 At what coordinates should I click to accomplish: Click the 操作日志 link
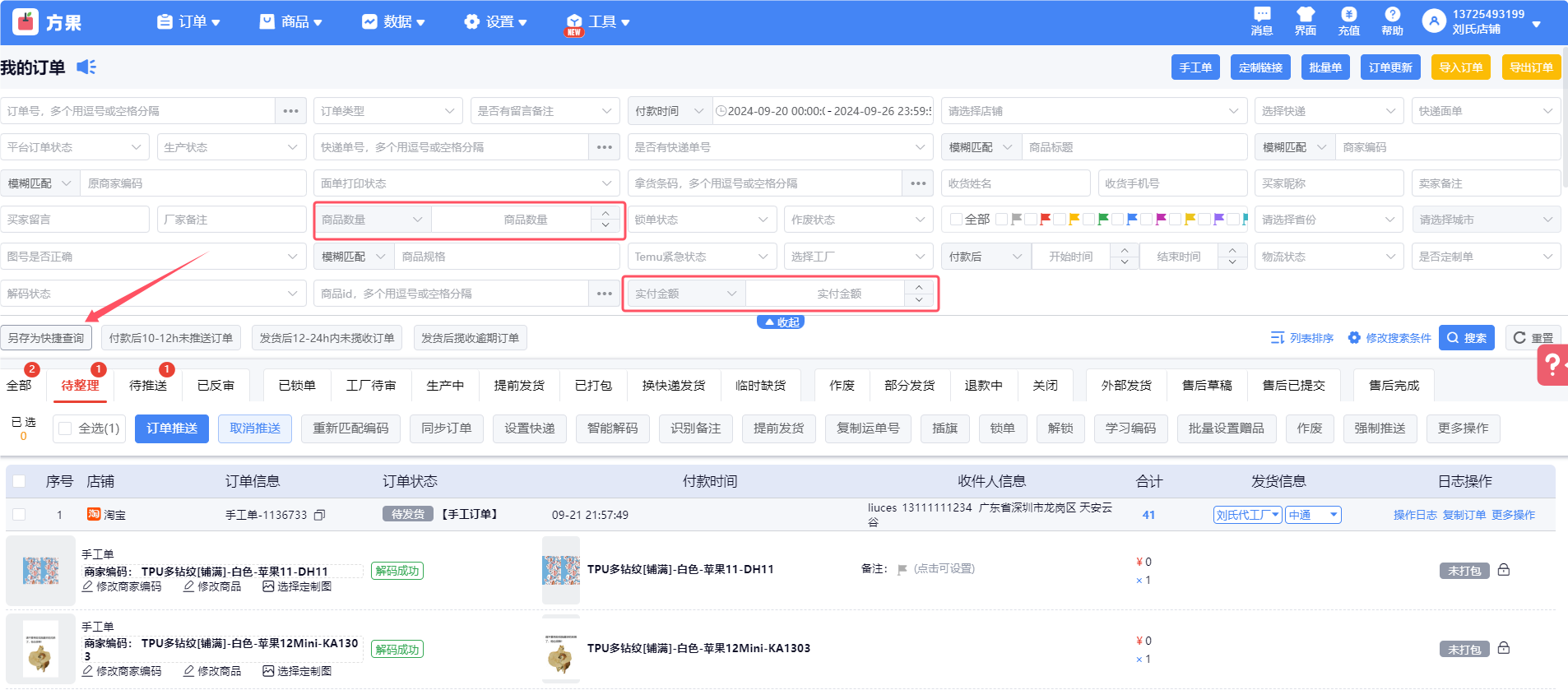point(1414,515)
